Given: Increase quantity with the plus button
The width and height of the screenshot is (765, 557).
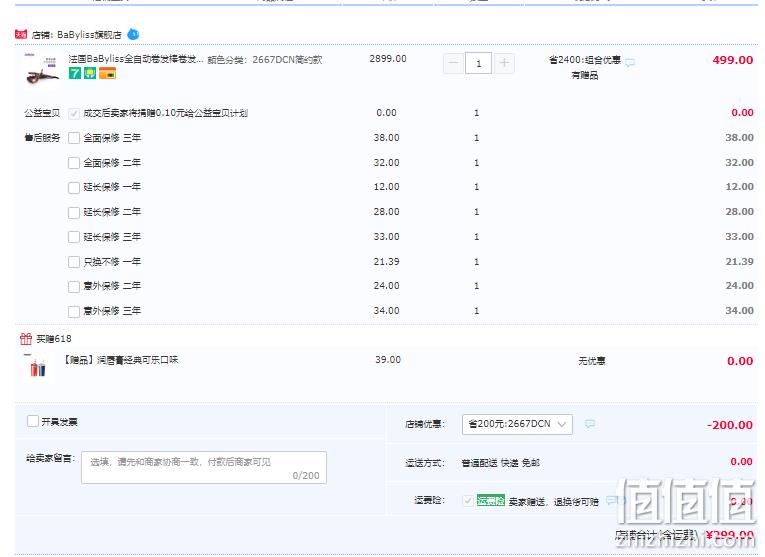Looking at the screenshot, I should [x=504, y=63].
